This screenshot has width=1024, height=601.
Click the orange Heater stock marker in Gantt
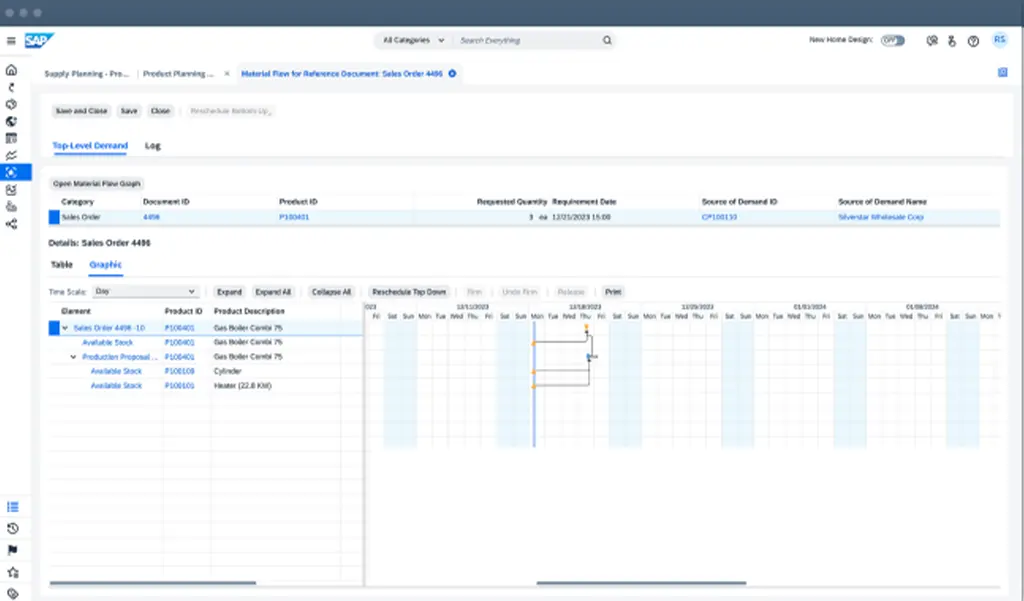[x=534, y=386]
